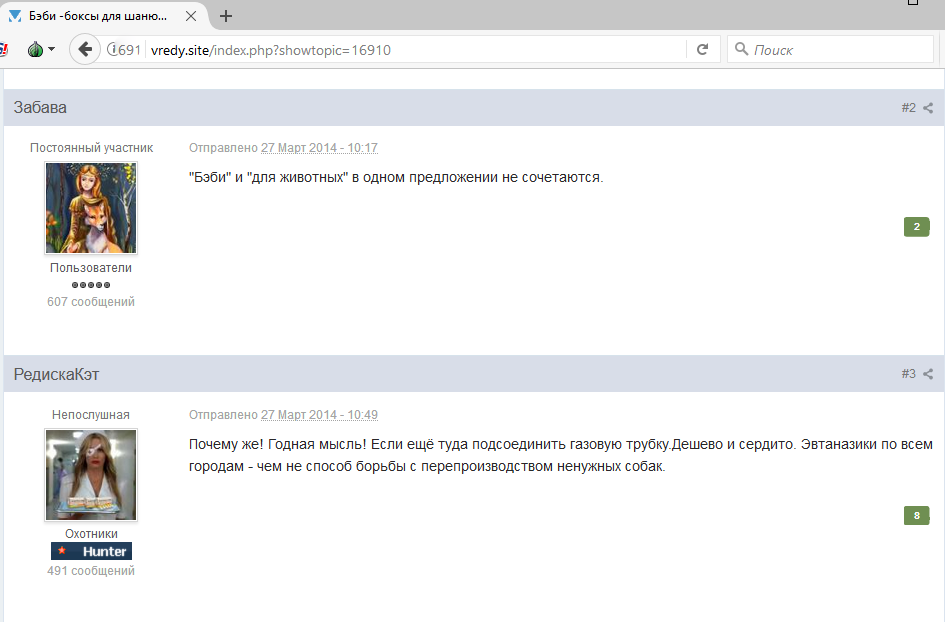
Task: Open site information icon next to 691
Action: (112, 49)
